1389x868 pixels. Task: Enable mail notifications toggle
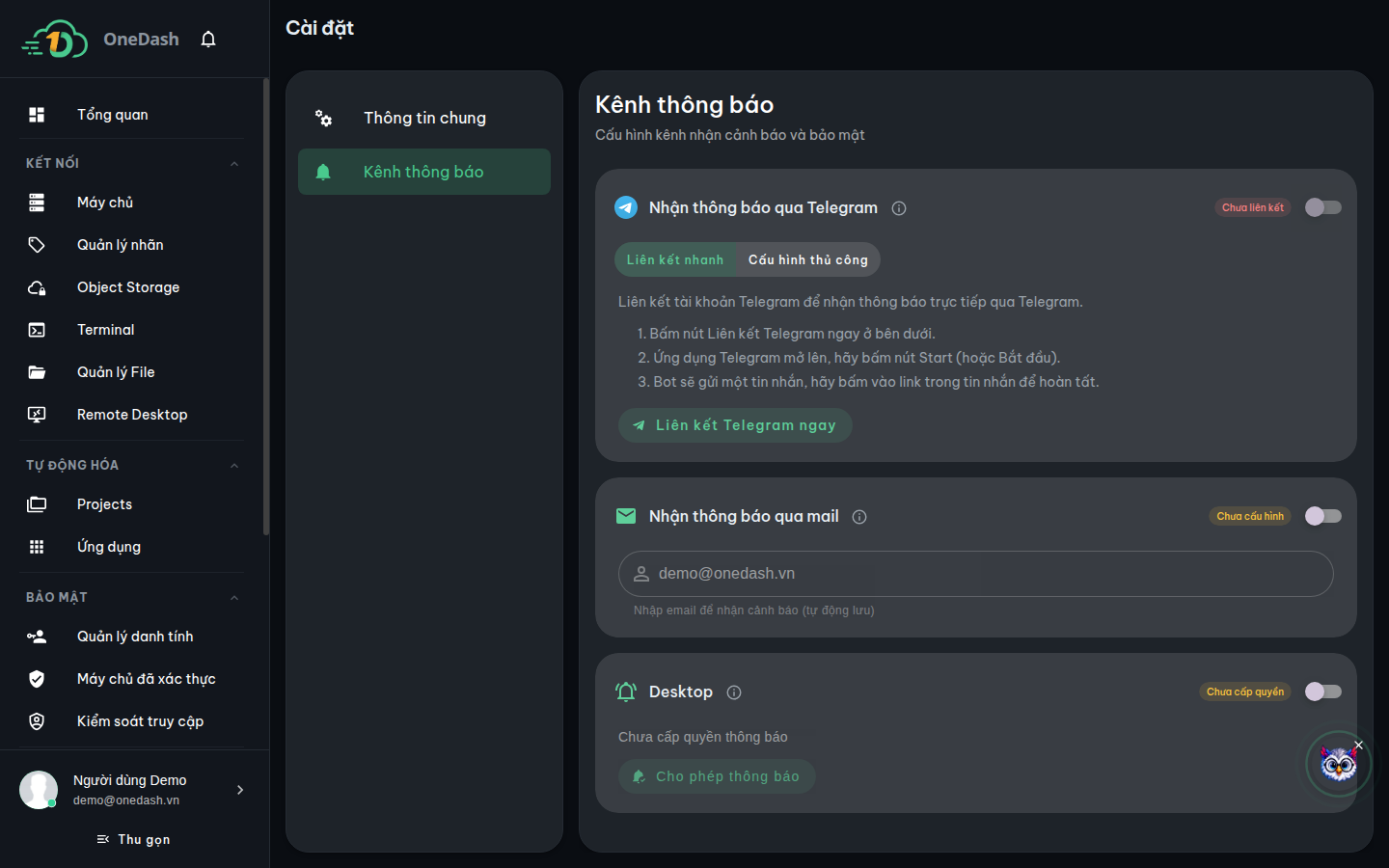[x=1322, y=516]
